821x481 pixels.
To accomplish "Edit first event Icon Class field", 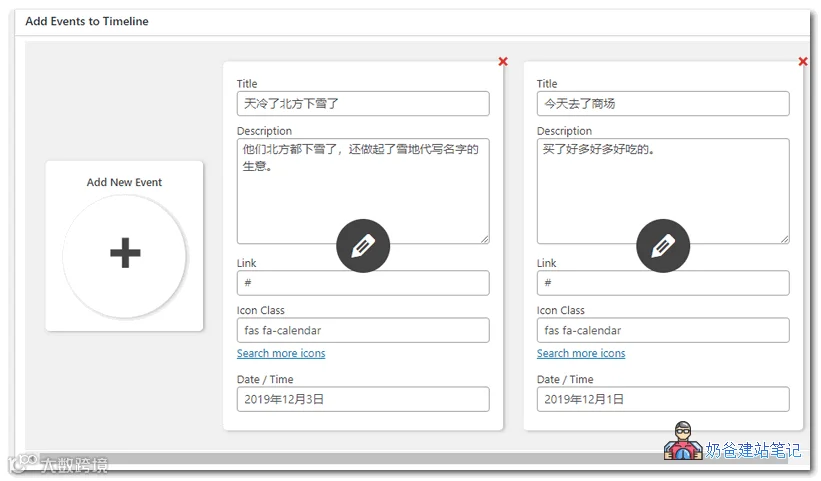I will point(363,330).
